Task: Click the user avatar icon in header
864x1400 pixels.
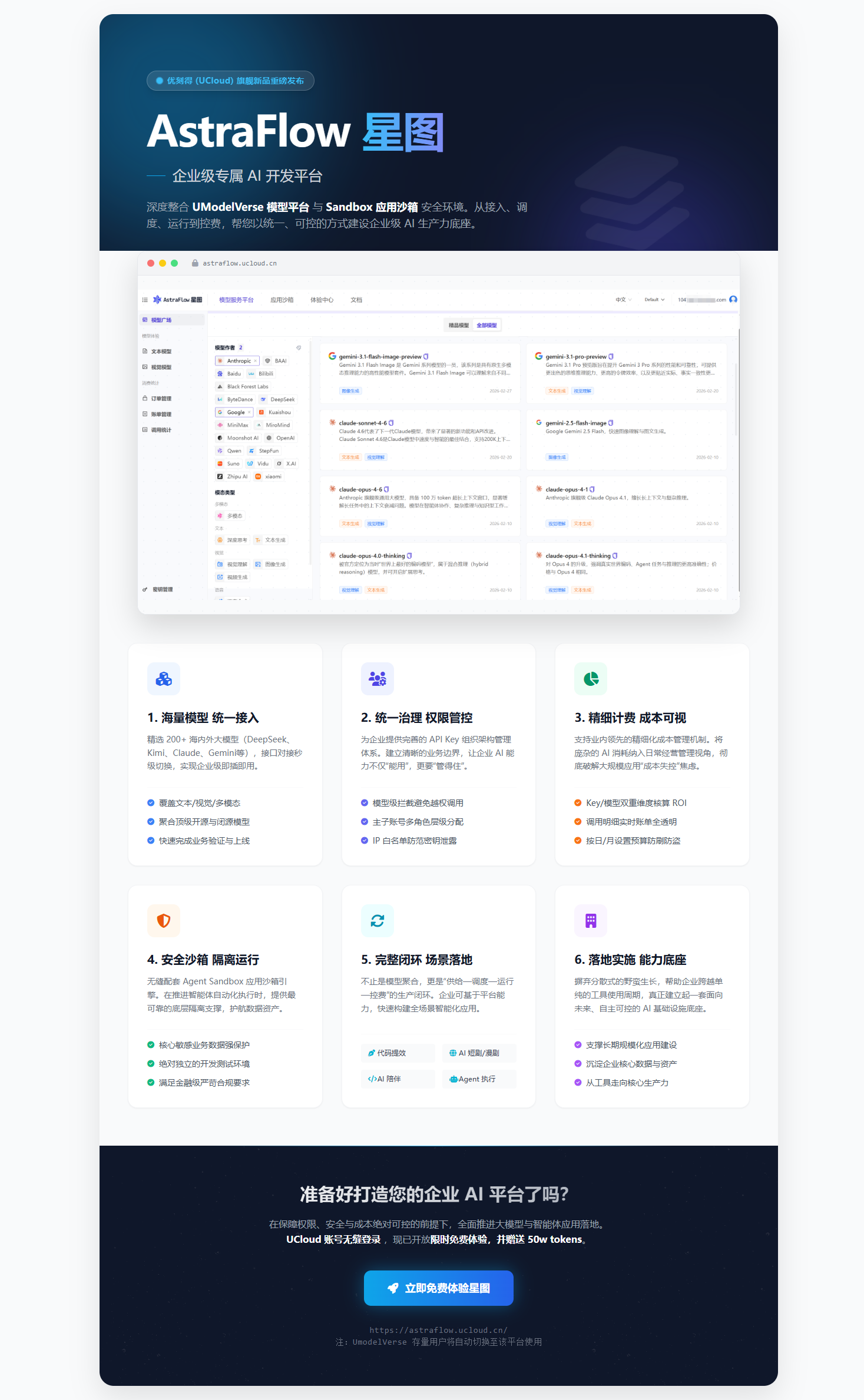Action: coord(733,300)
